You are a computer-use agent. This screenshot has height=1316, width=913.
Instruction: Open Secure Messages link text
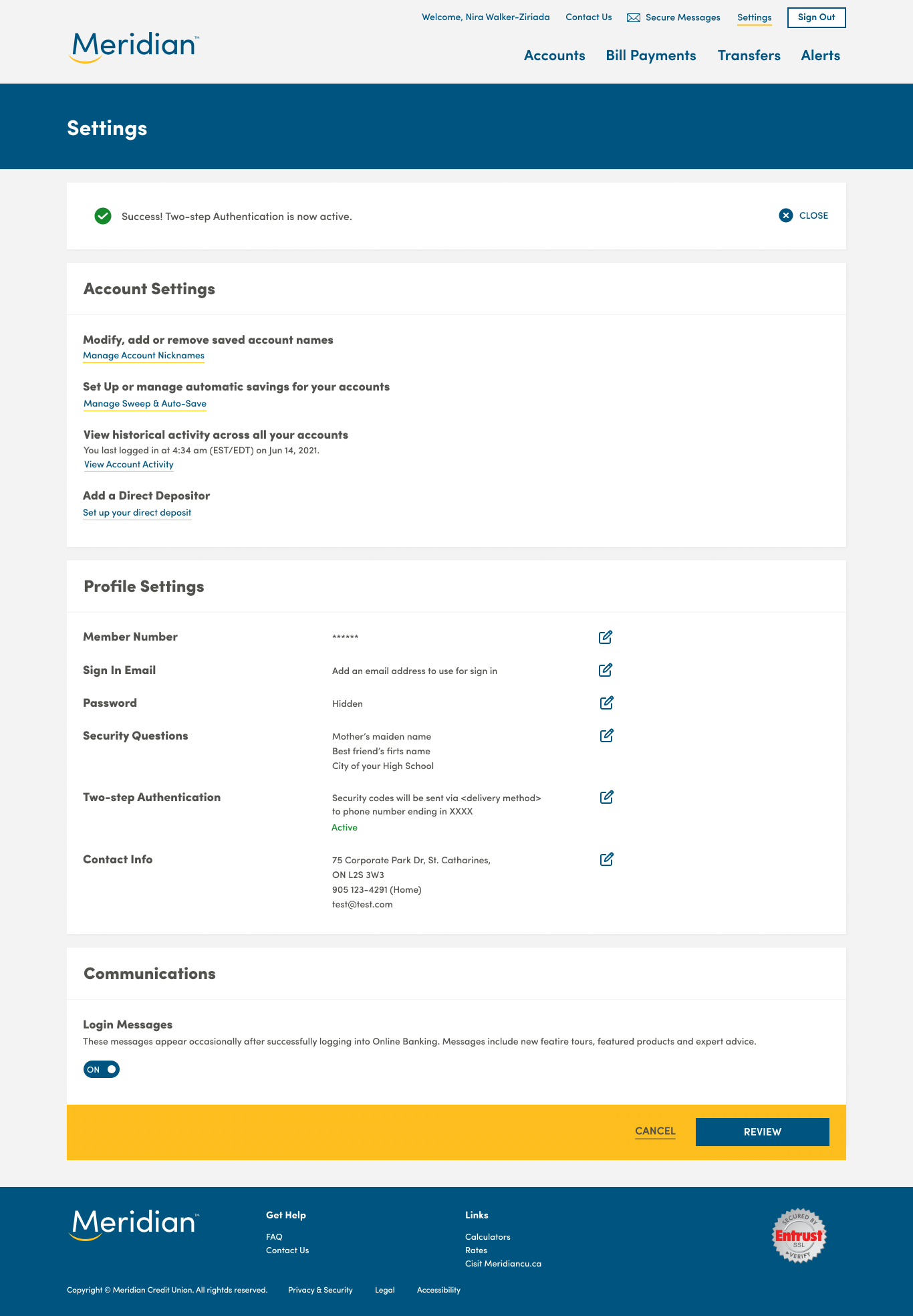[x=683, y=17]
